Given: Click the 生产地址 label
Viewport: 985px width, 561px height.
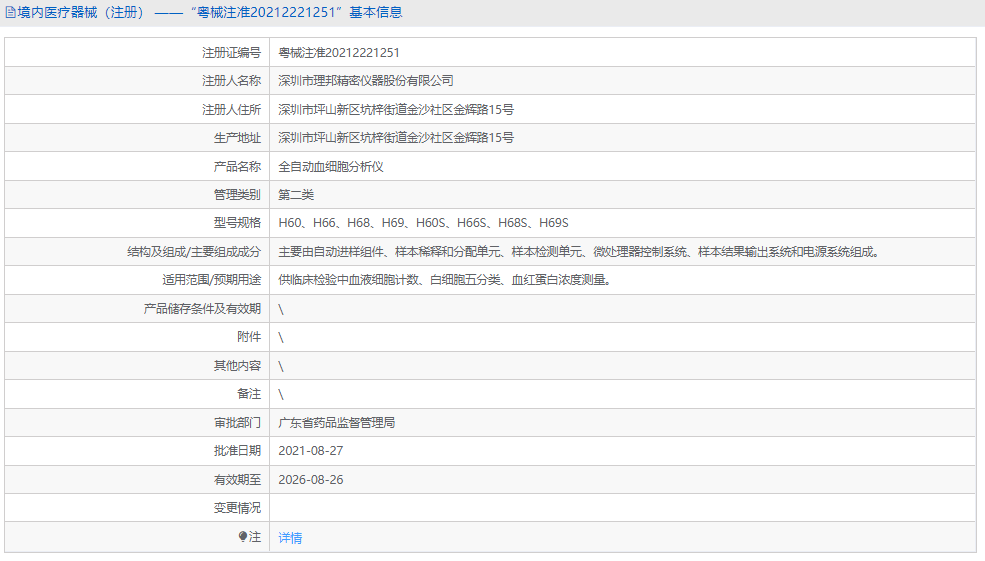Looking at the screenshot, I should (x=237, y=138).
